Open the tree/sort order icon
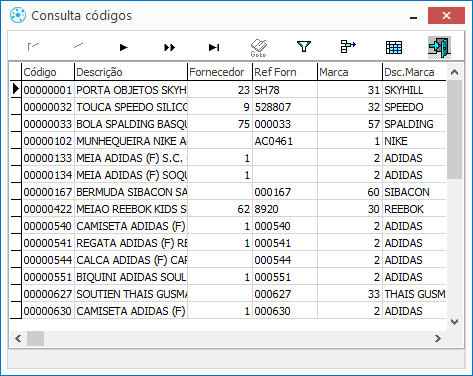The image size is (473, 376). click(348, 47)
